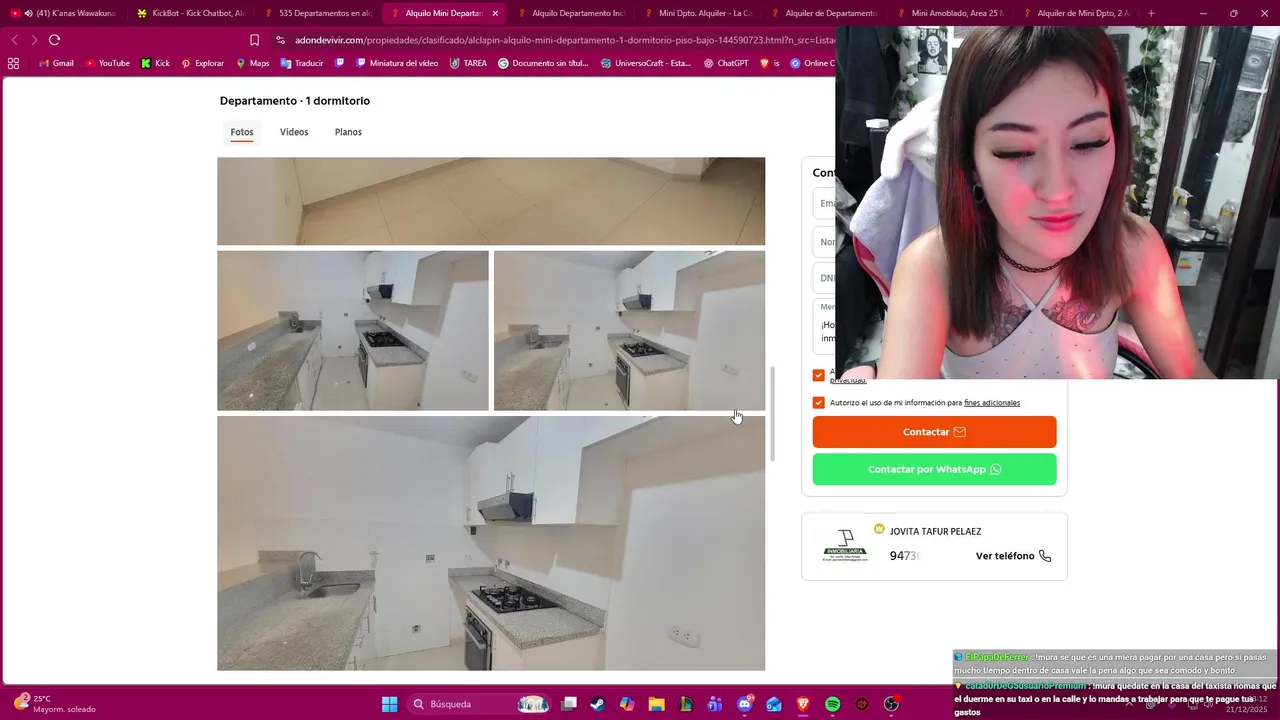Switch to the Videos tab

click(x=294, y=132)
